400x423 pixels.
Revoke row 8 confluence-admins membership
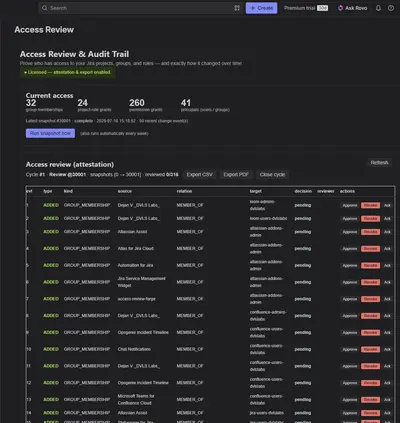pos(370,316)
